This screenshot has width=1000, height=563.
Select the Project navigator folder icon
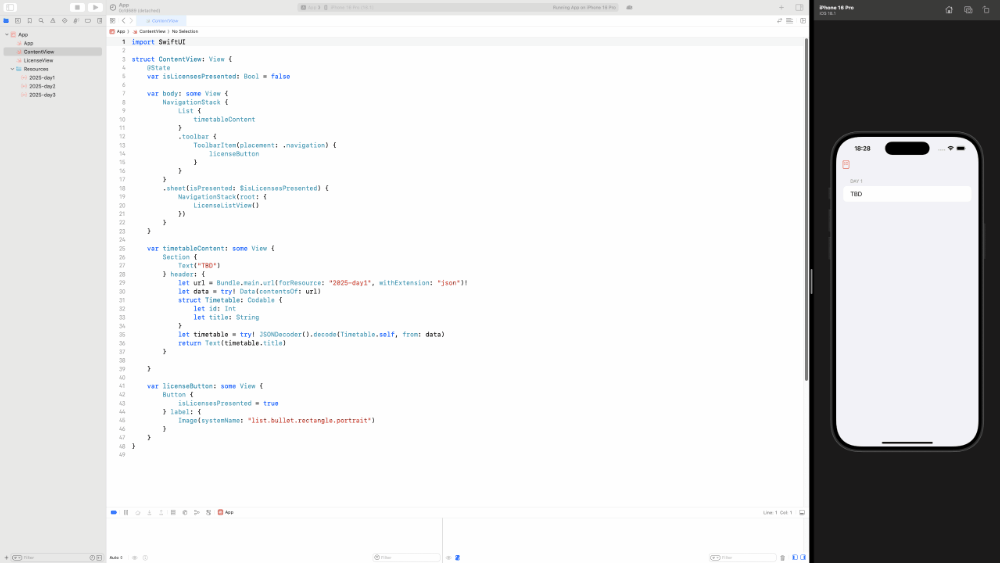(x=6, y=21)
